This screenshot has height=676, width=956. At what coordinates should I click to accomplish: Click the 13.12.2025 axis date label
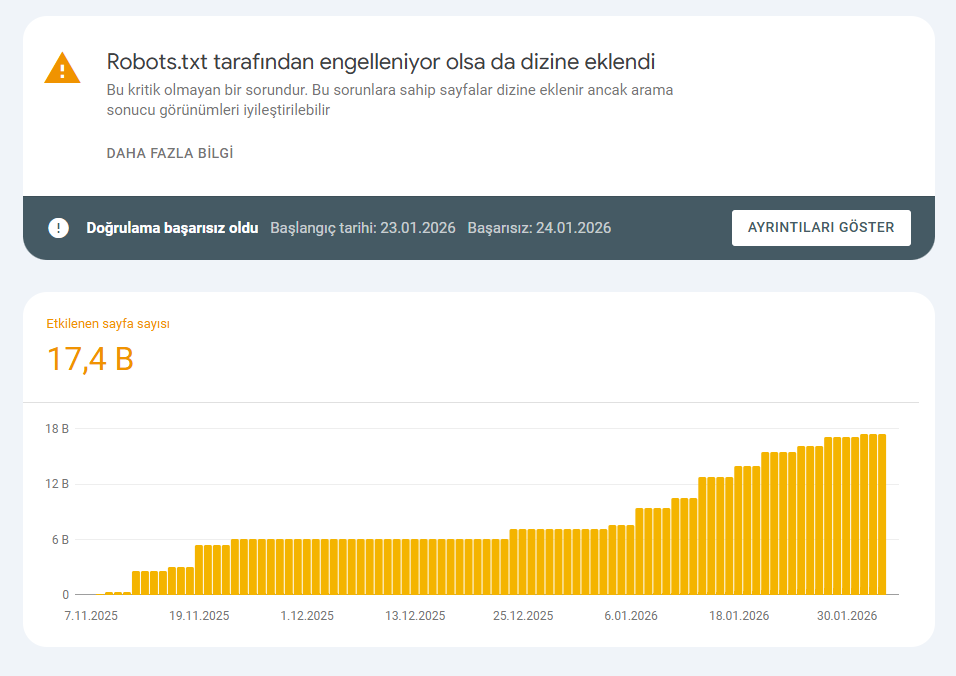pos(415,616)
